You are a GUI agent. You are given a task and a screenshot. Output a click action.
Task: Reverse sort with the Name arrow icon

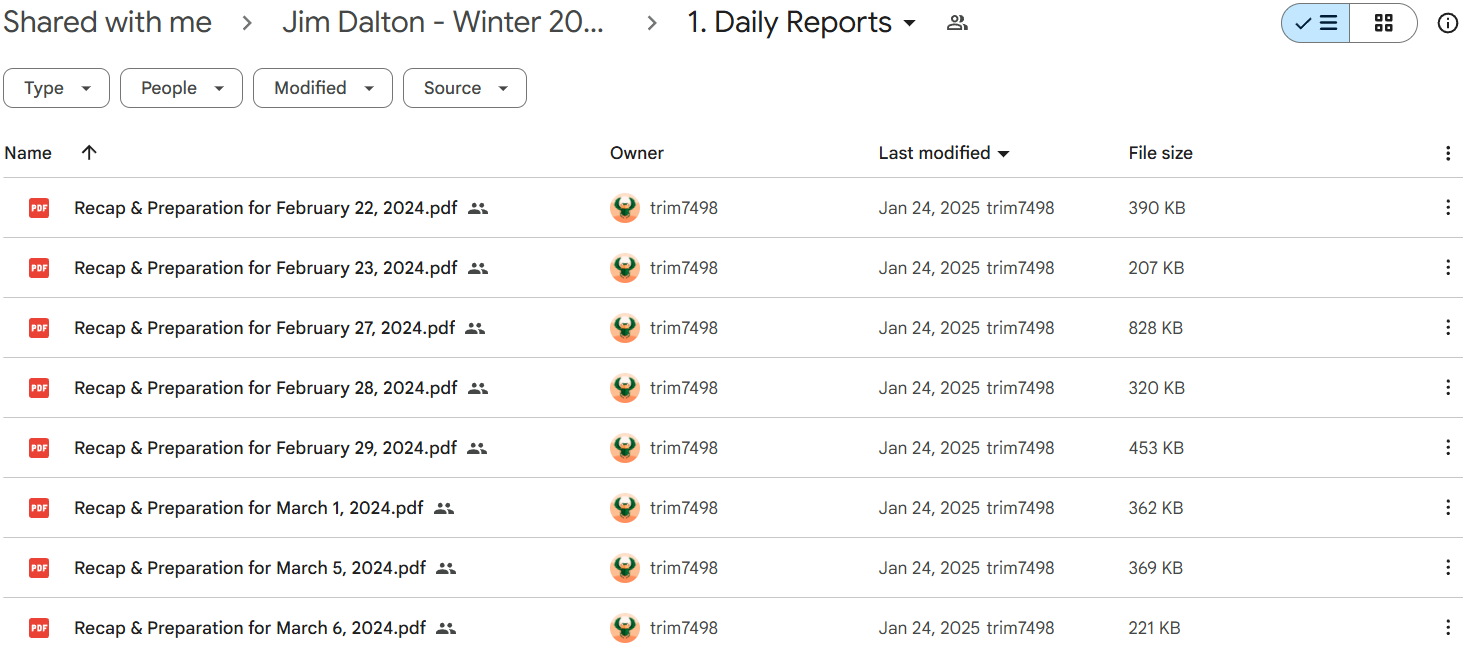coord(89,153)
